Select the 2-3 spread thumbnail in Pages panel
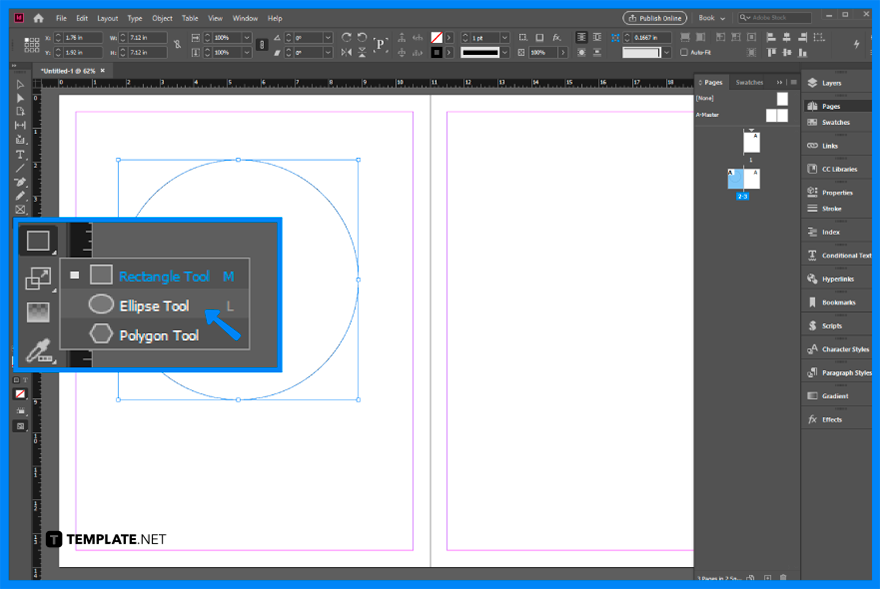This screenshot has width=880, height=589. click(743, 178)
